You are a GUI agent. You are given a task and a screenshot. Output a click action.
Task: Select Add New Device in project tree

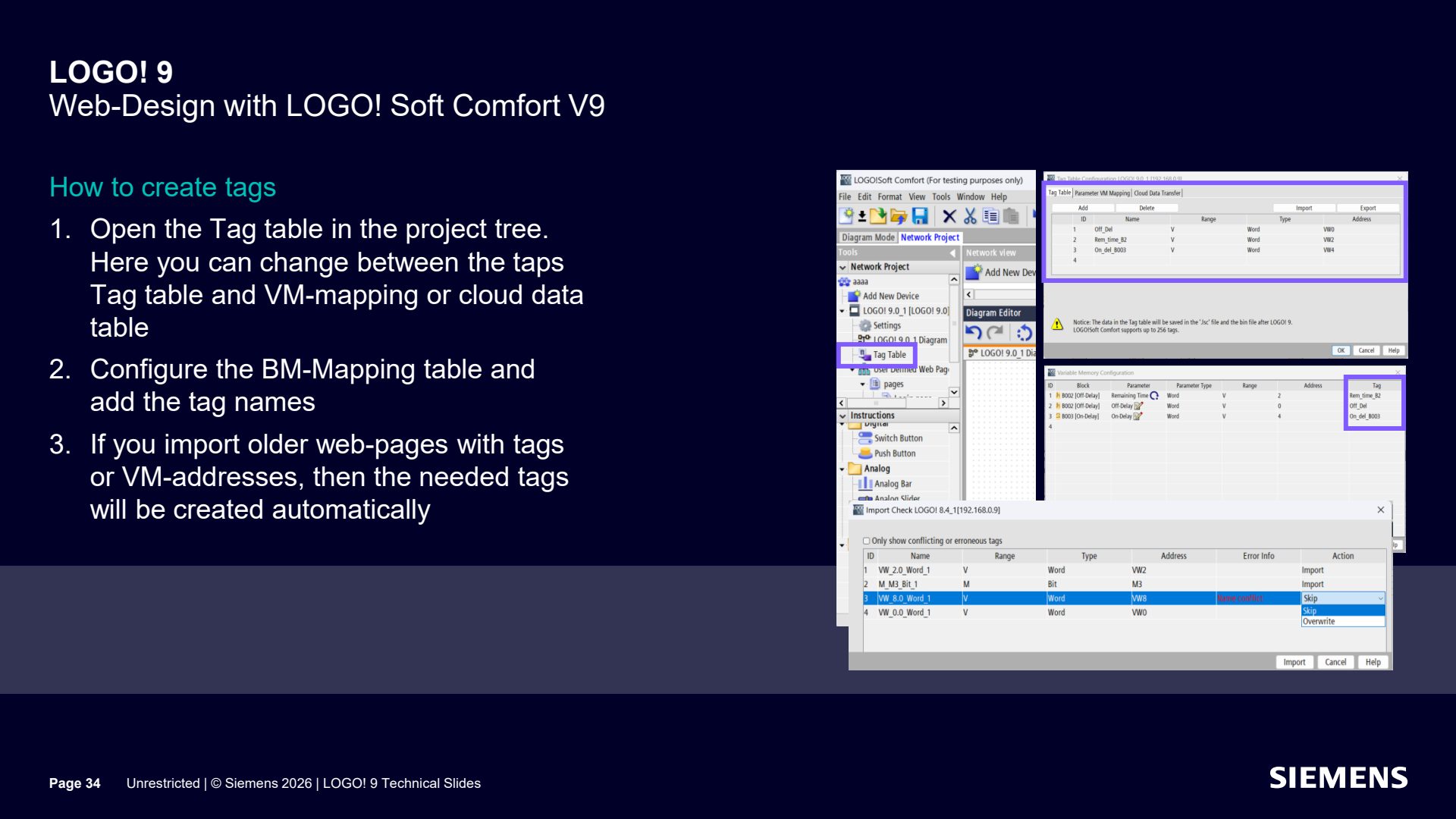click(x=890, y=296)
